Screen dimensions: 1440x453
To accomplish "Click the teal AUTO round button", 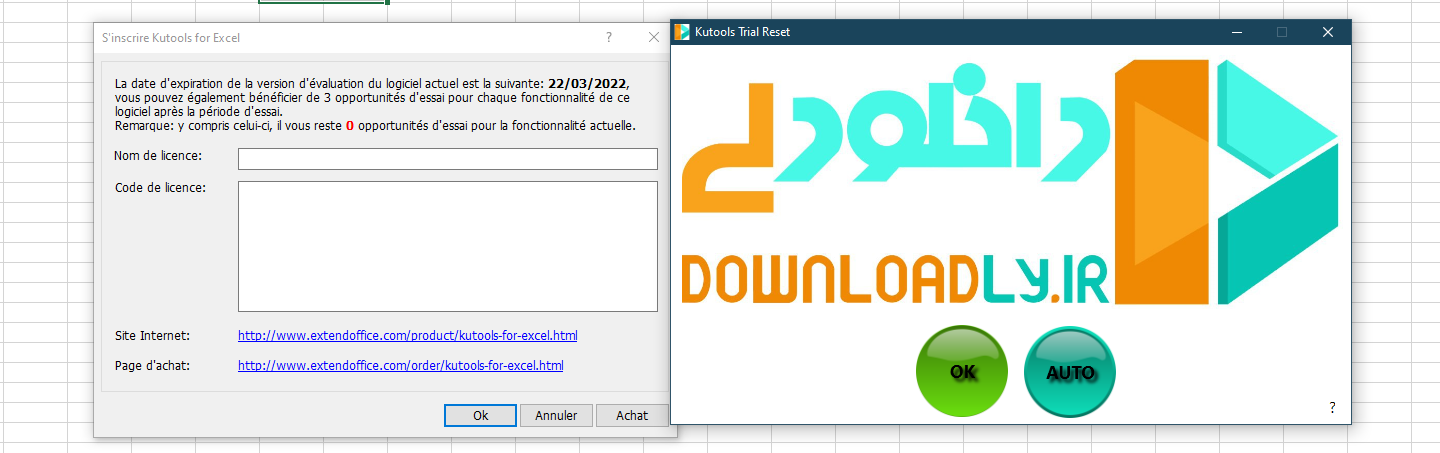I will [x=1070, y=372].
